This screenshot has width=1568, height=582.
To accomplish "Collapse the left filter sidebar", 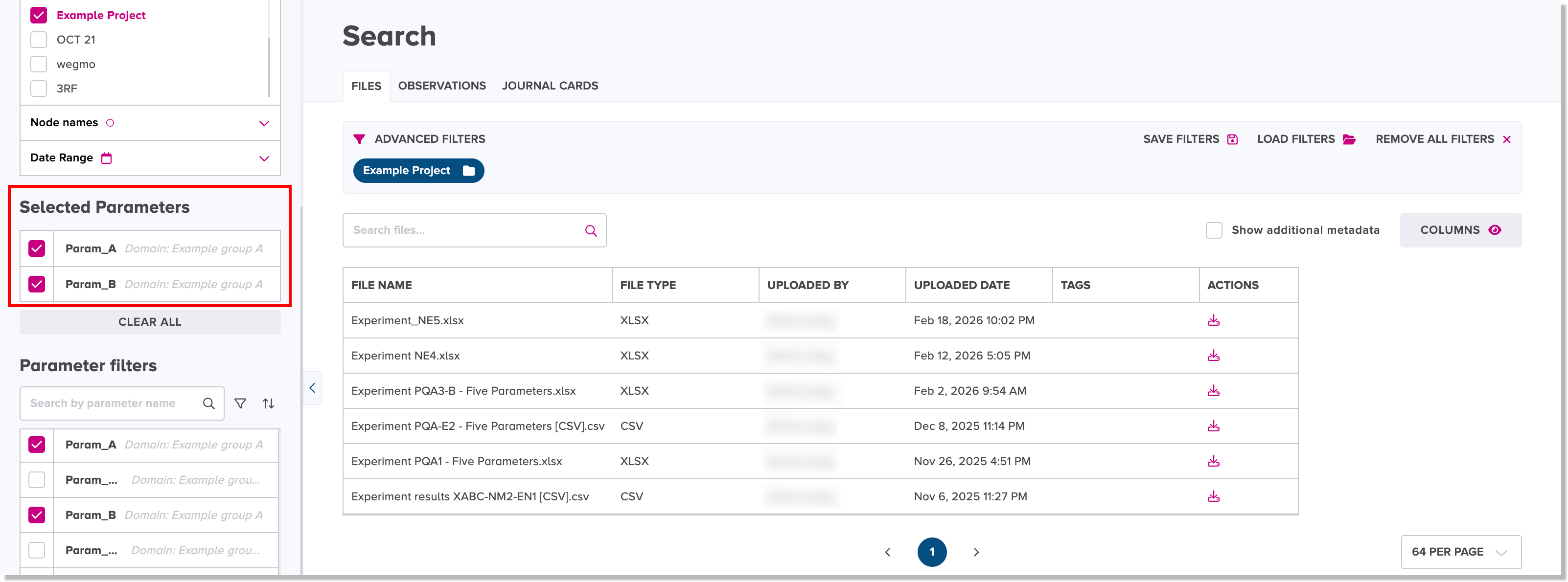I will click(x=312, y=388).
